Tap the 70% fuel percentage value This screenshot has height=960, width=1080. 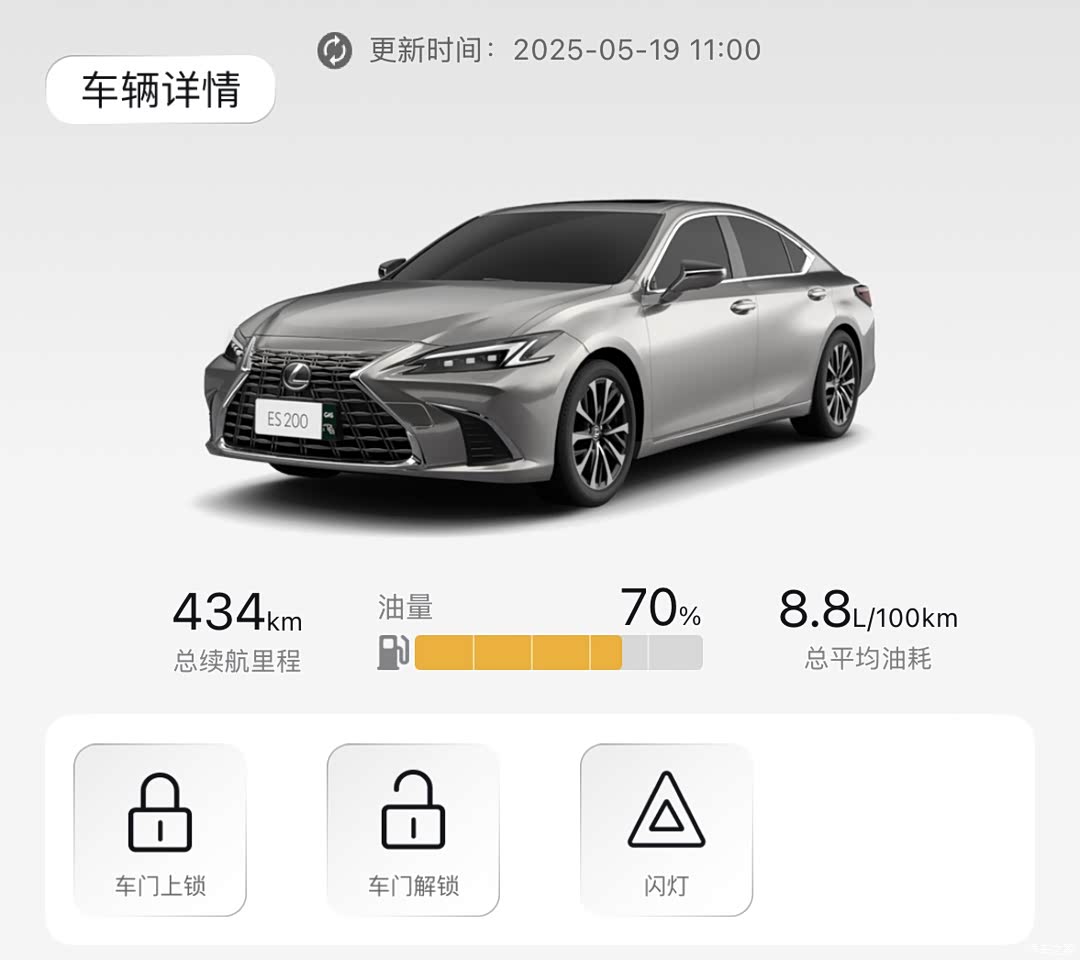(661, 607)
